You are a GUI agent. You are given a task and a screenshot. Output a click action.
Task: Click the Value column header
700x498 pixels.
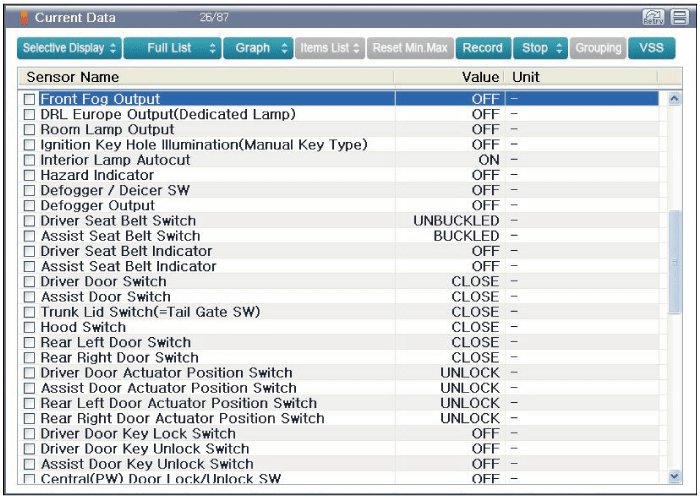480,77
